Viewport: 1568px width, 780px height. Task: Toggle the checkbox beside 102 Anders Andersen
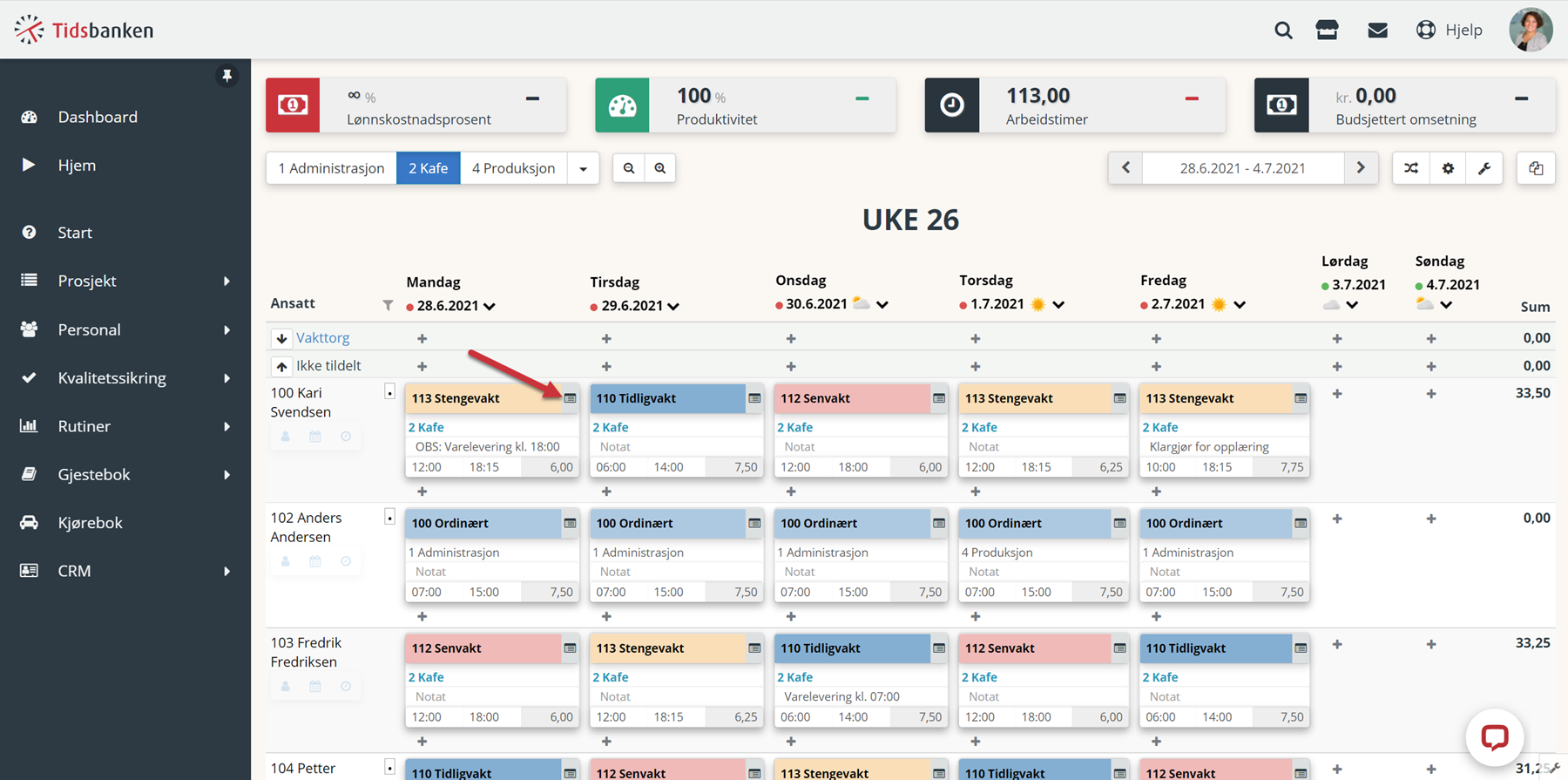(389, 517)
